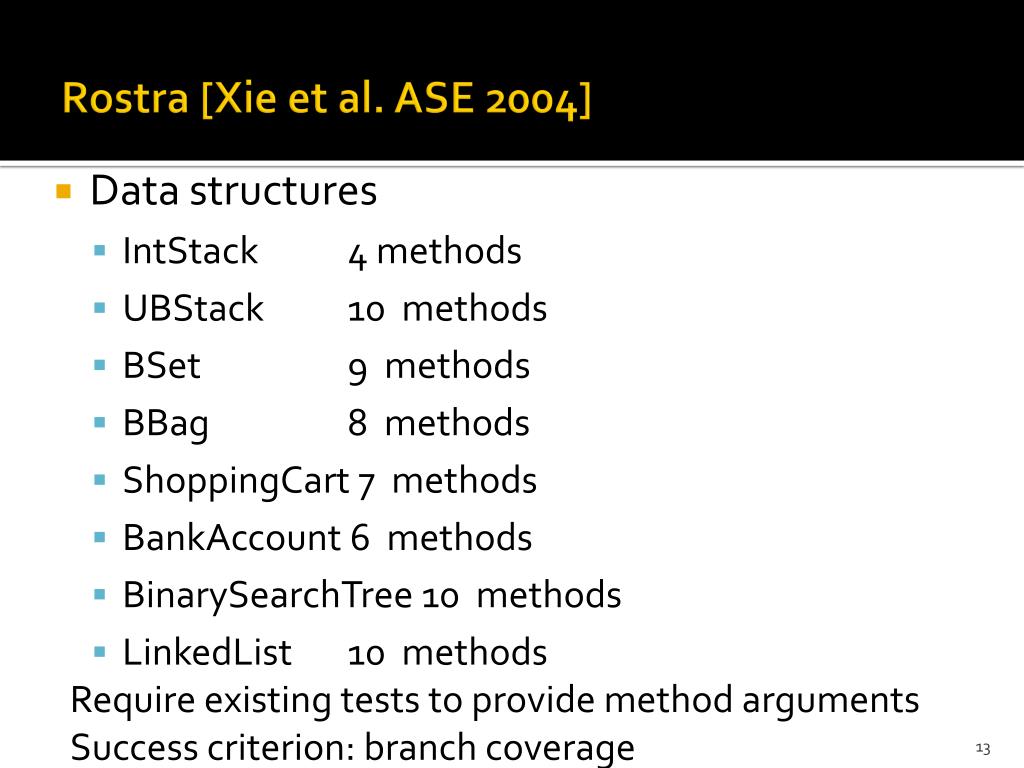Select the BBag 8 methods line
Viewport: 1024px width, 768px height.
pos(326,424)
